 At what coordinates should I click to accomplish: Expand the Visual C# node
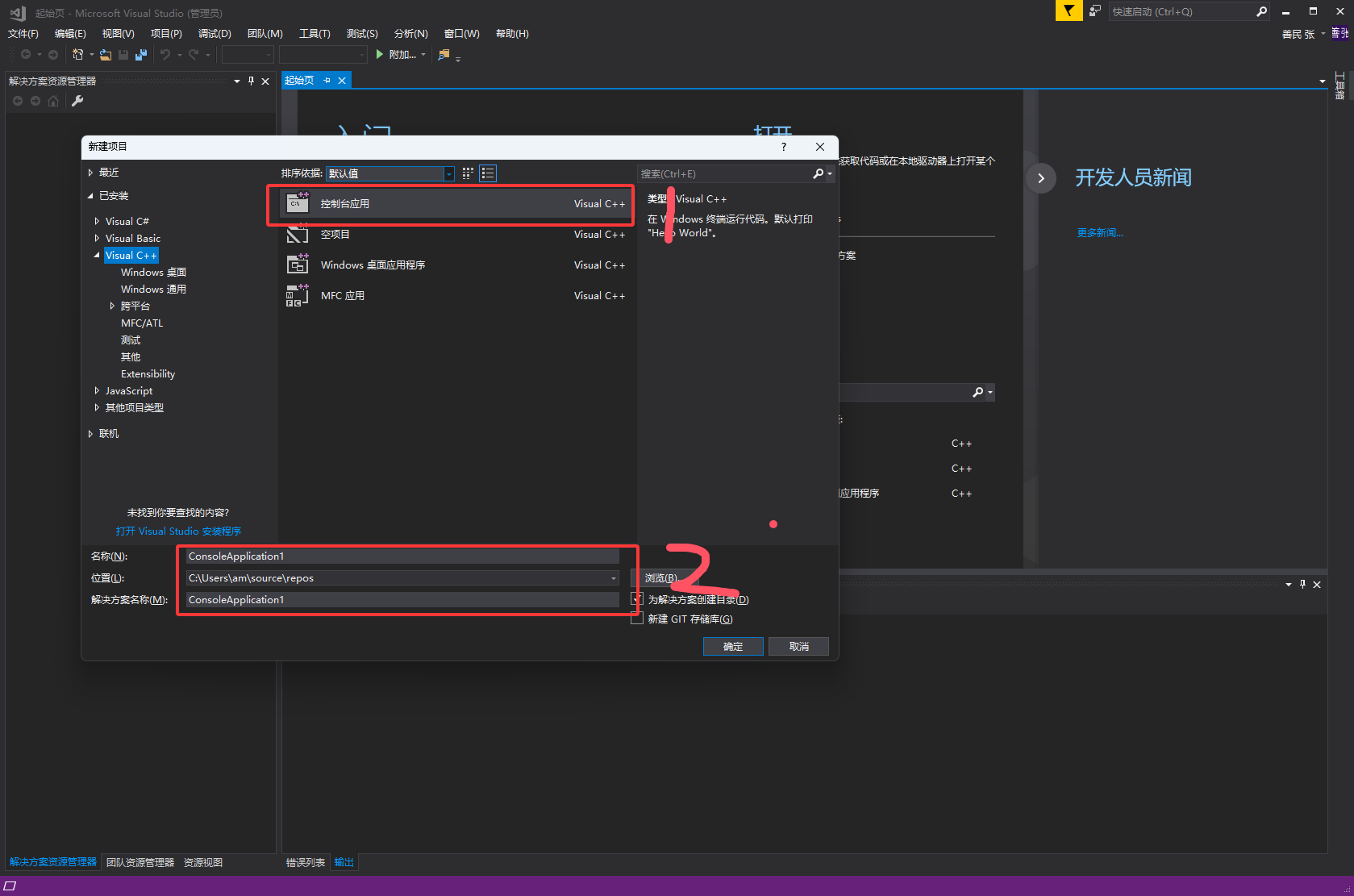pyautogui.click(x=97, y=221)
